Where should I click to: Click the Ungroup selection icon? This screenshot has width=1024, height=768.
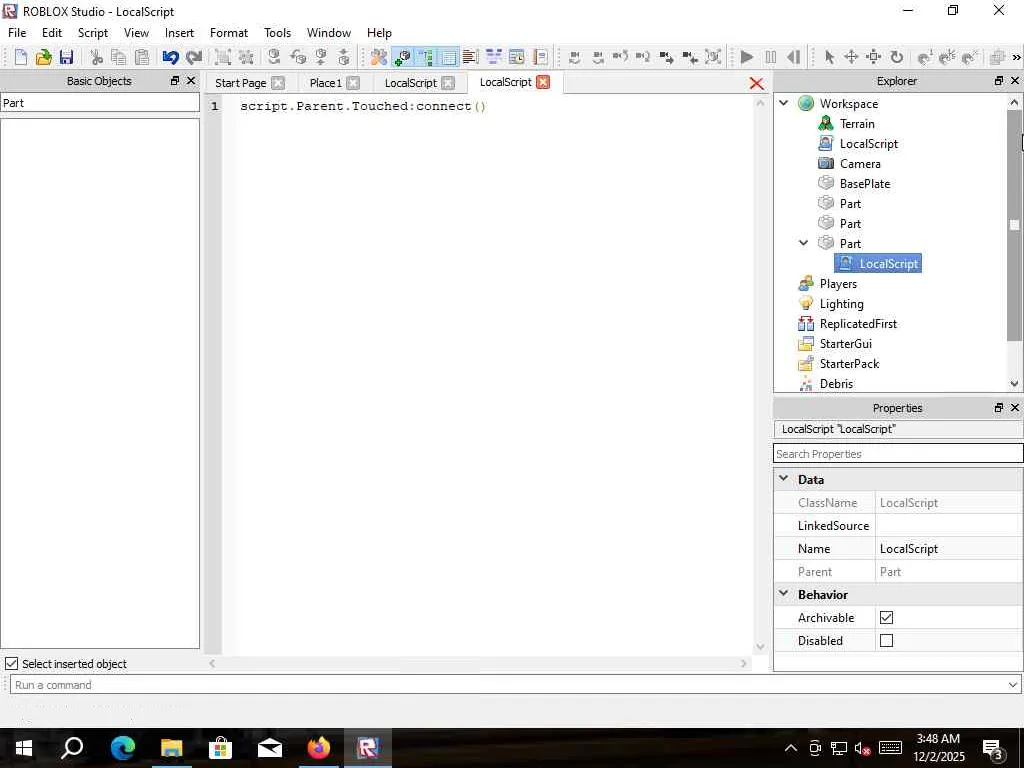[246, 57]
